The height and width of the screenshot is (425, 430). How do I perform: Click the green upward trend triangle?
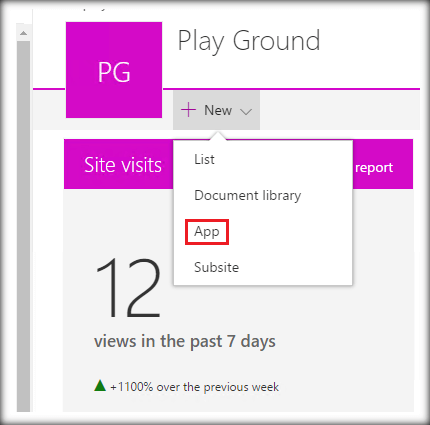[100, 385]
